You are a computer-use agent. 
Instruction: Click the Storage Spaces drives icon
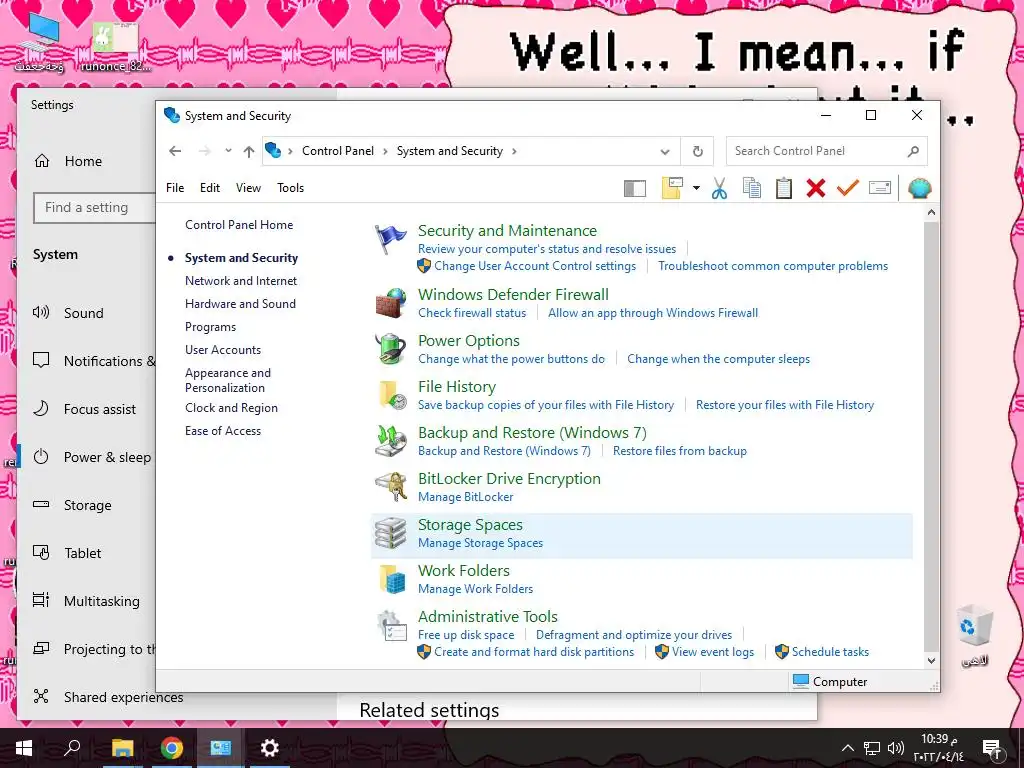point(391,533)
